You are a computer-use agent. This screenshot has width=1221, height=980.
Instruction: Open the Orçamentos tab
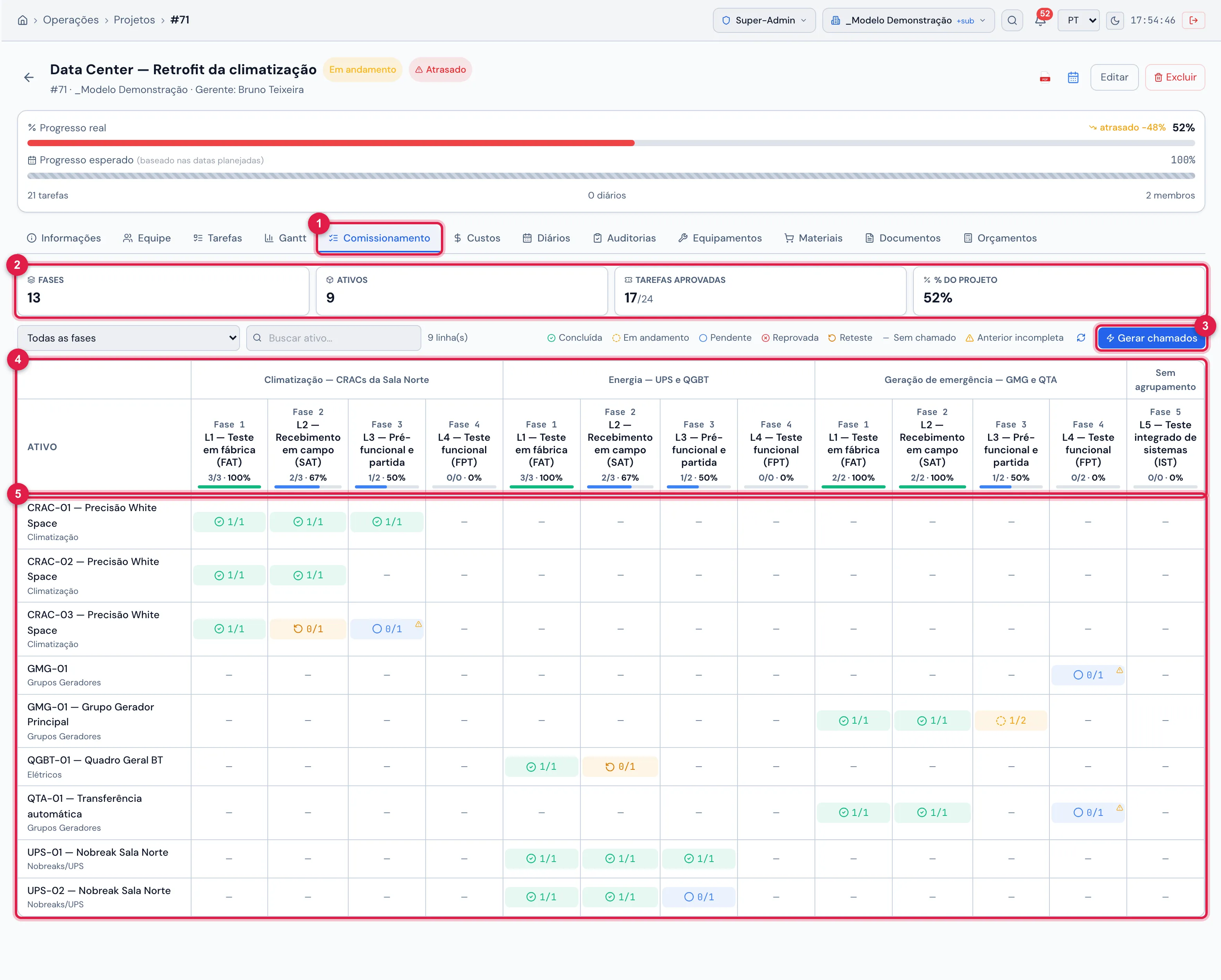tap(1000, 238)
